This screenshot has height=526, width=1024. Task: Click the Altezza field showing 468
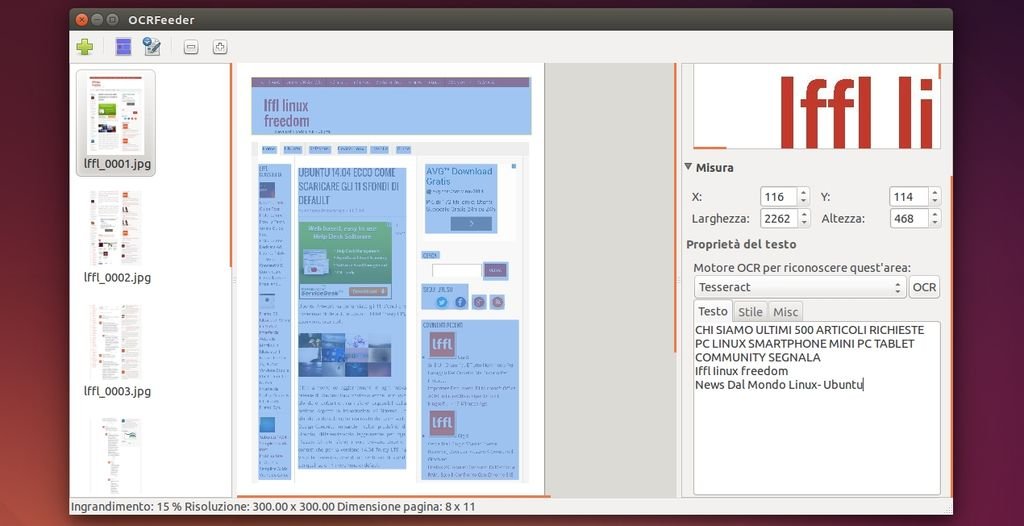point(908,218)
